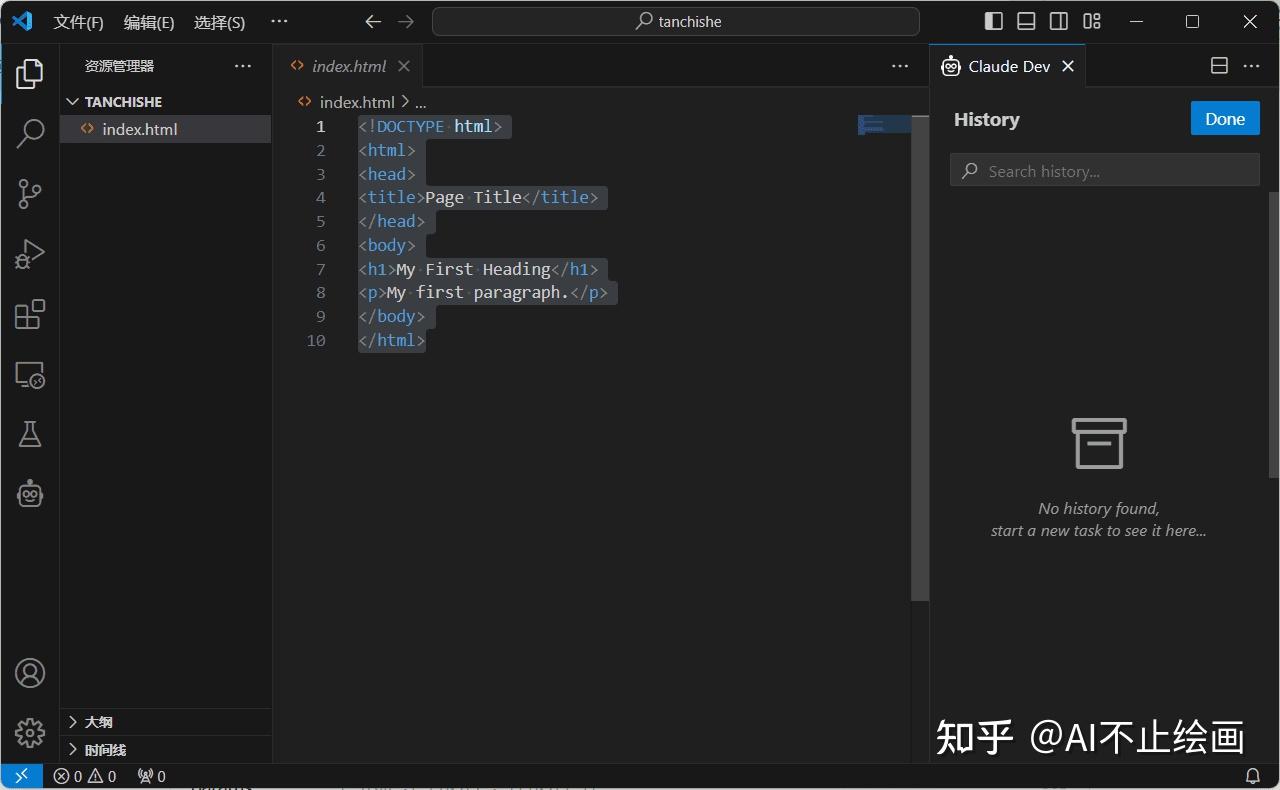Click 'My first paragraph.' text in editor
The image size is (1280, 790).
[x=478, y=293]
